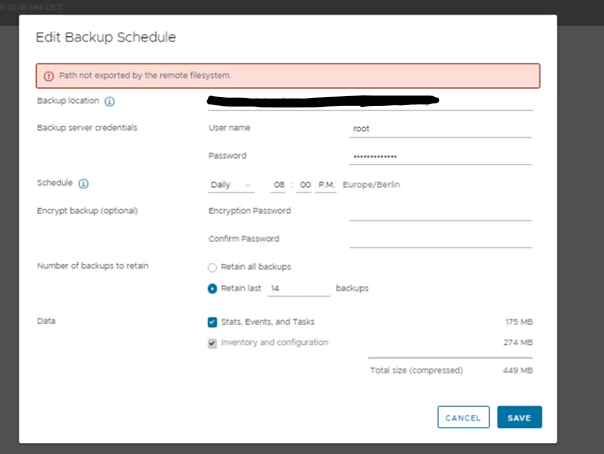Click the 175 MB size value
This screenshot has width=604, height=454.
point(519,322)
